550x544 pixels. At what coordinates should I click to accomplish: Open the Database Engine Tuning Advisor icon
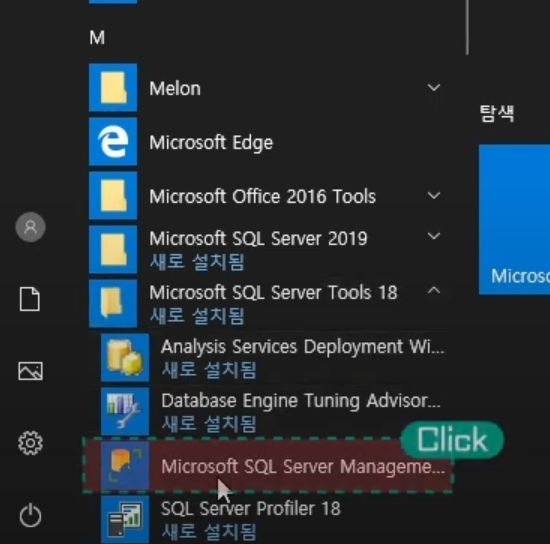pos(125,412)
